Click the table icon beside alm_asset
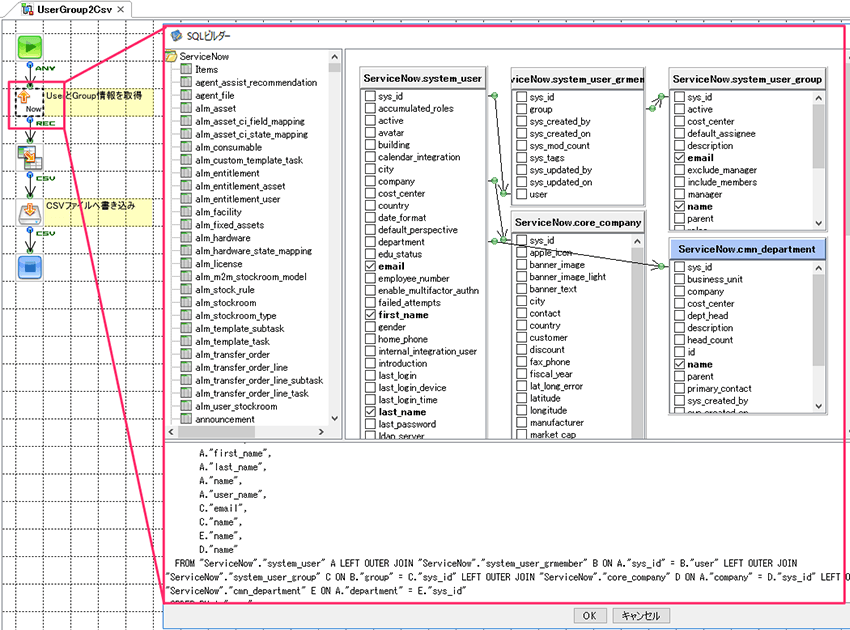 click(x=186, y=108)
